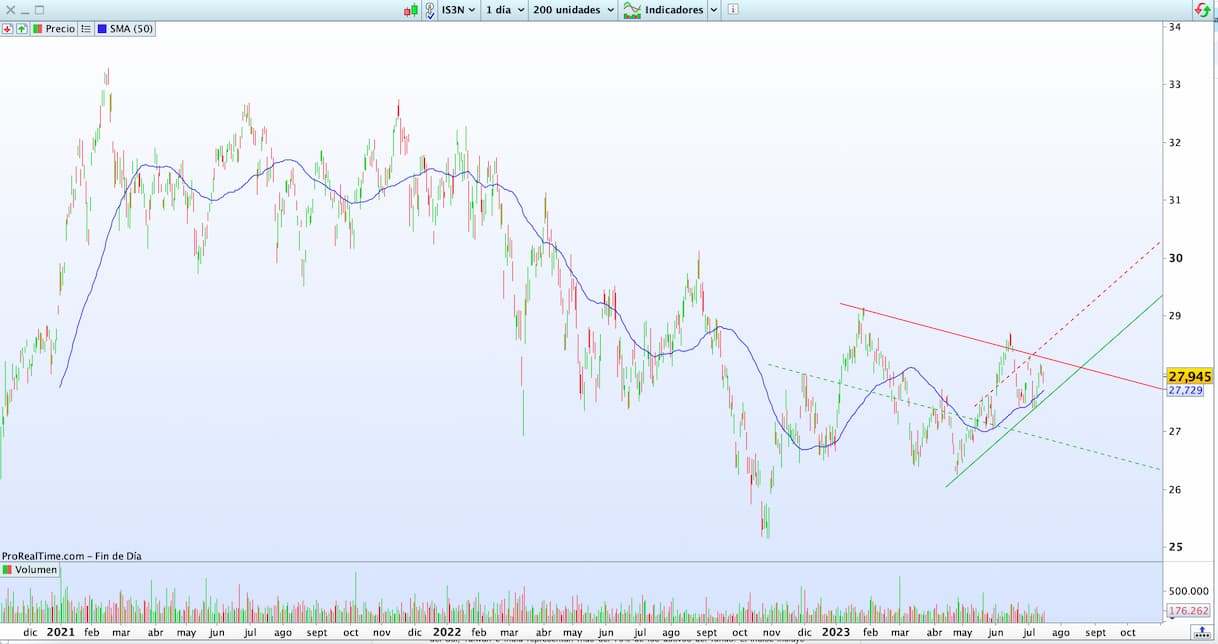Expand the 200 unidades dropdown

tap(574, 10)
